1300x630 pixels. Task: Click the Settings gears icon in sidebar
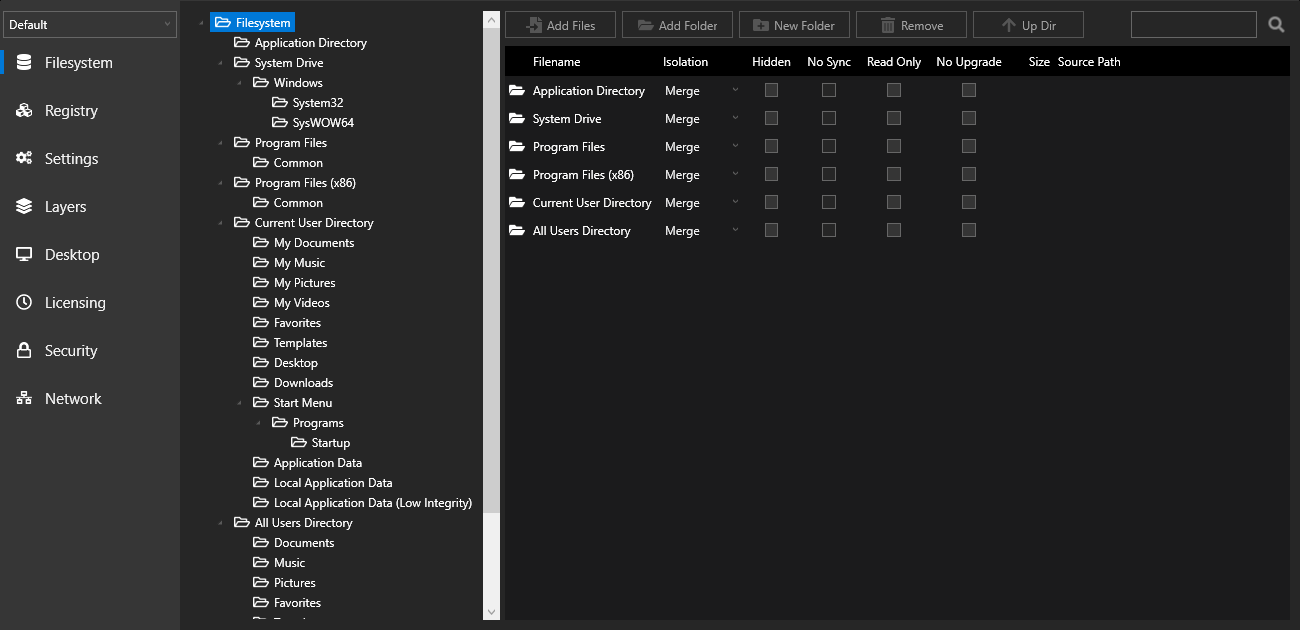(x=24, y=158)
